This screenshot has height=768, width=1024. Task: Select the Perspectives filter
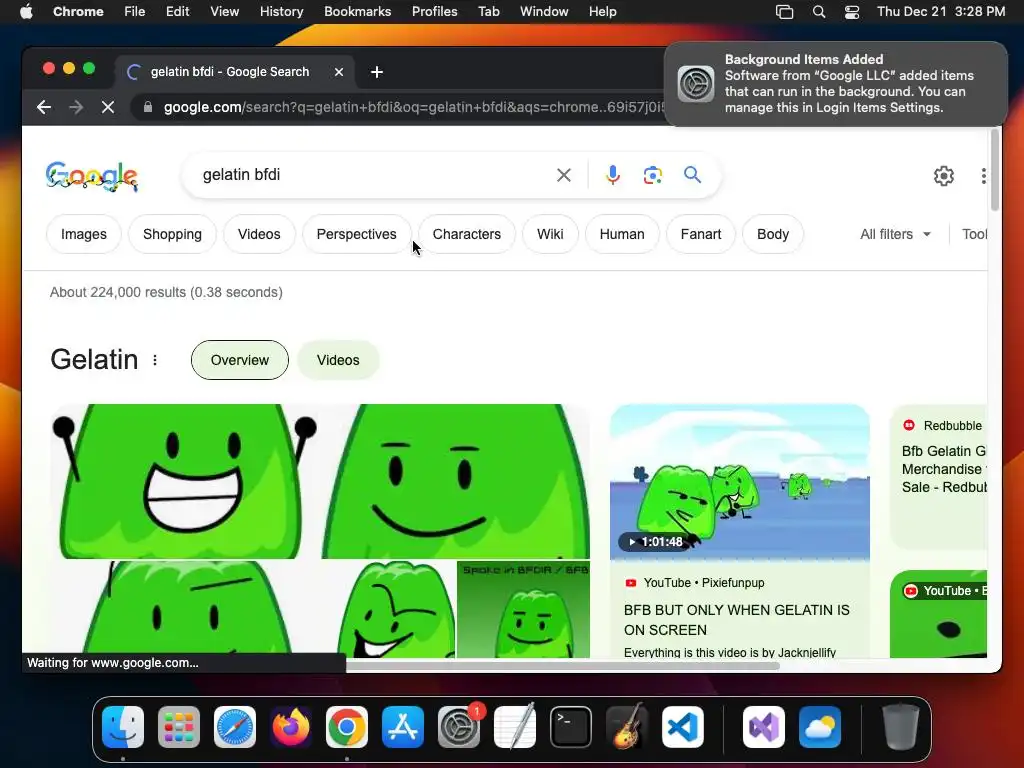(357, 234)
